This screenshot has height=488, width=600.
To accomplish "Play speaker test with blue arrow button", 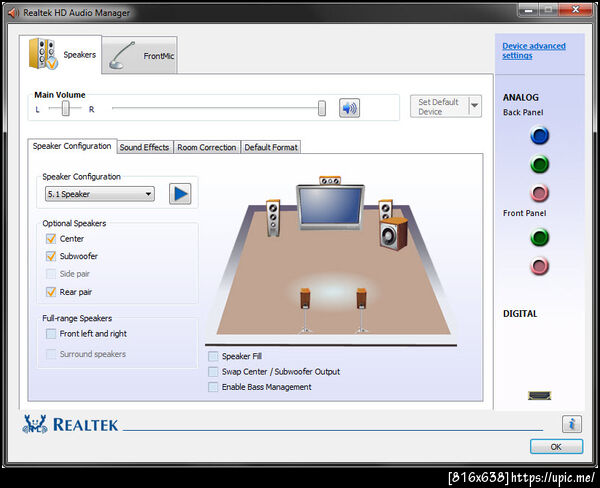I will click(180, 194).
